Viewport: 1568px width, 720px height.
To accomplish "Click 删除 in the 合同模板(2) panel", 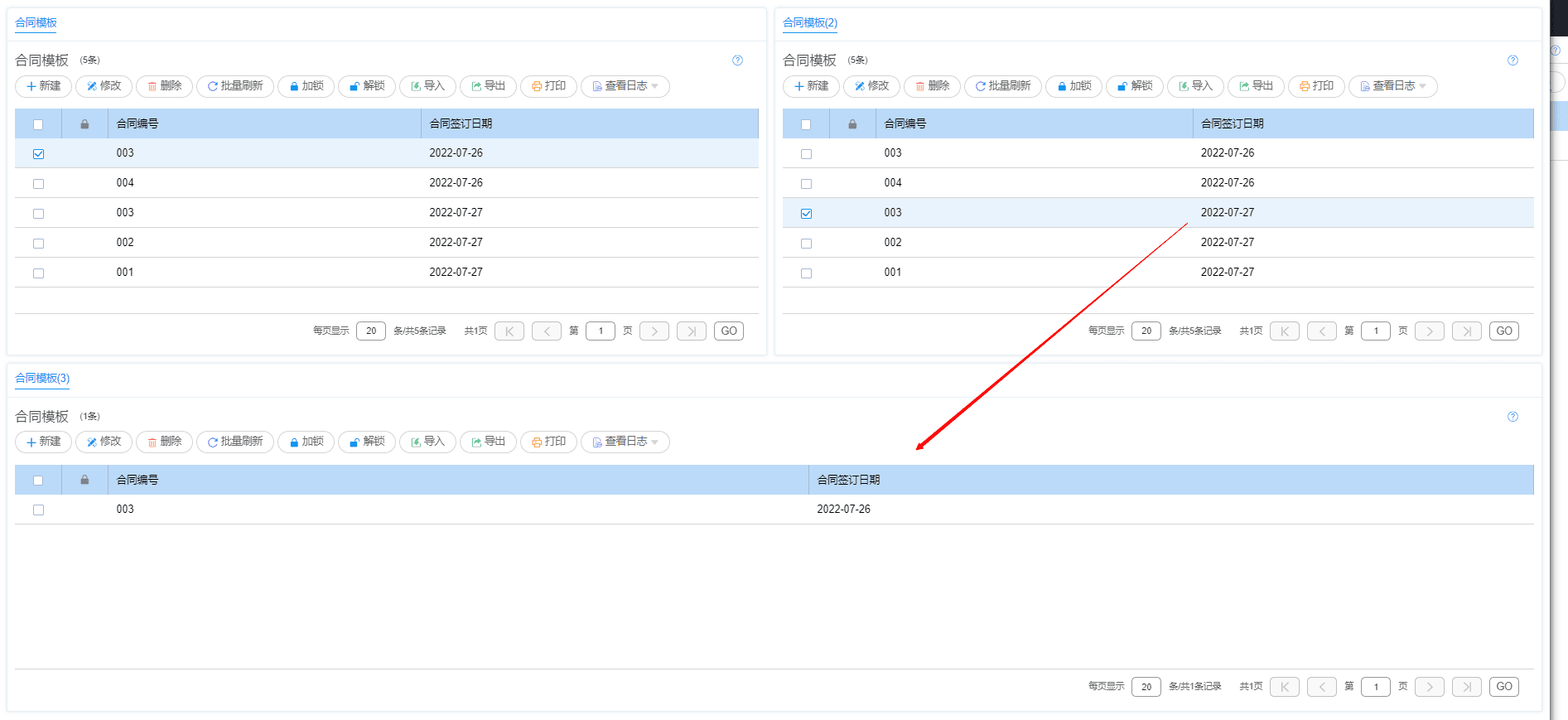I will (933, 86).
